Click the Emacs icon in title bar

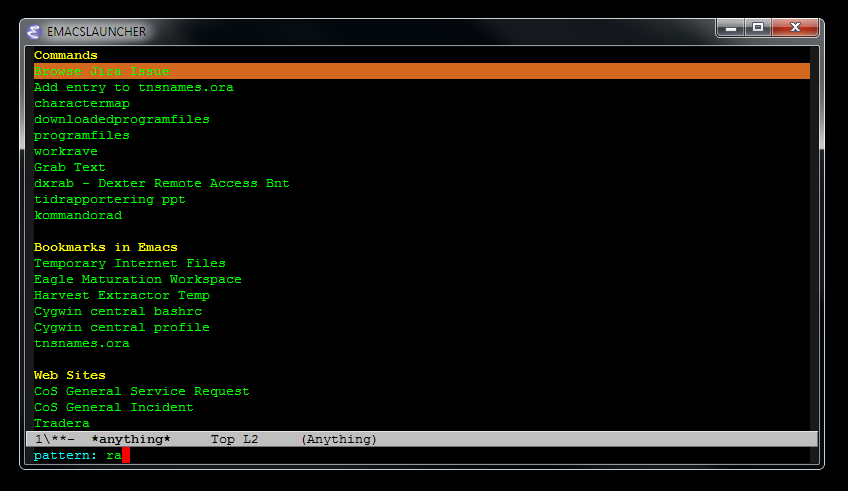tap(34, 32)
